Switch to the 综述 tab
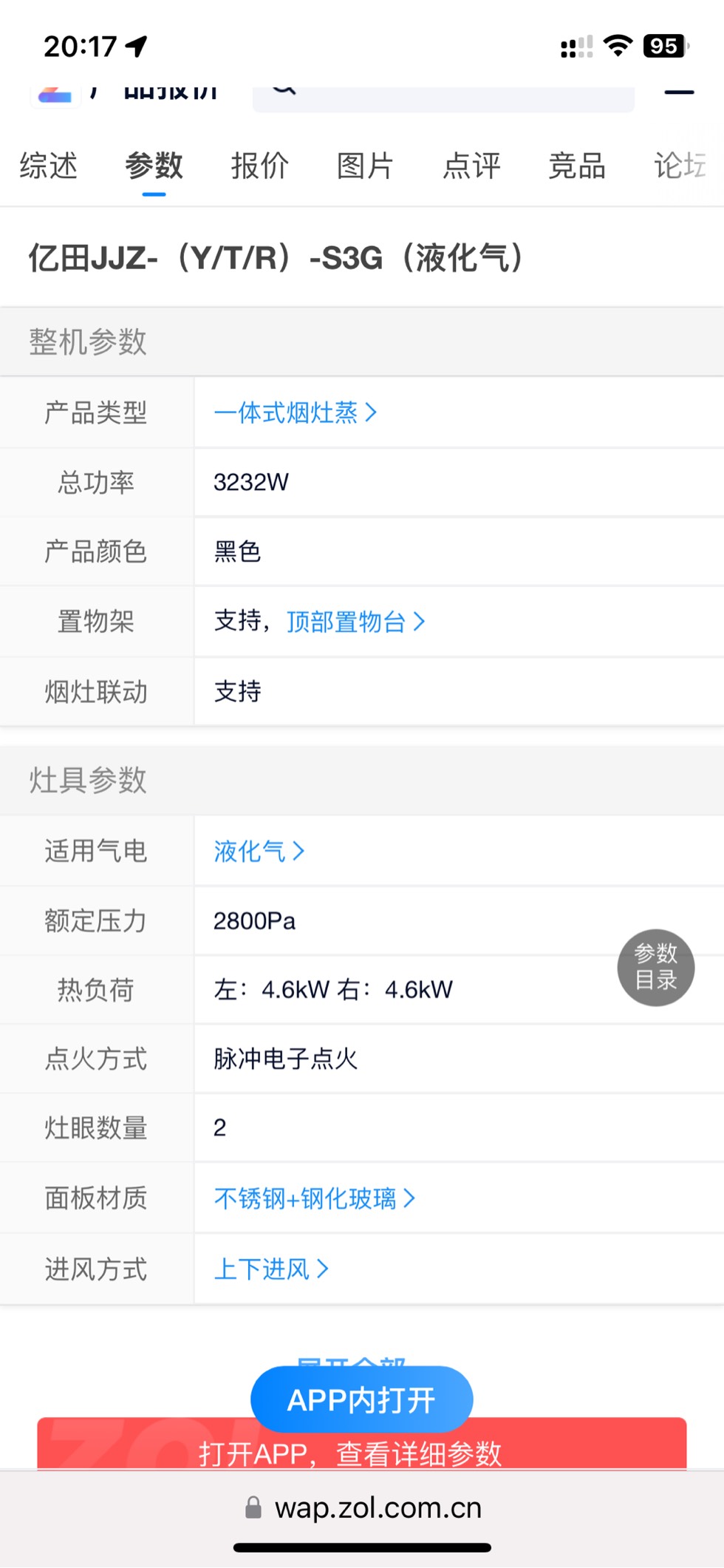Screen dimensions: 724x1568 pos(49,166)
